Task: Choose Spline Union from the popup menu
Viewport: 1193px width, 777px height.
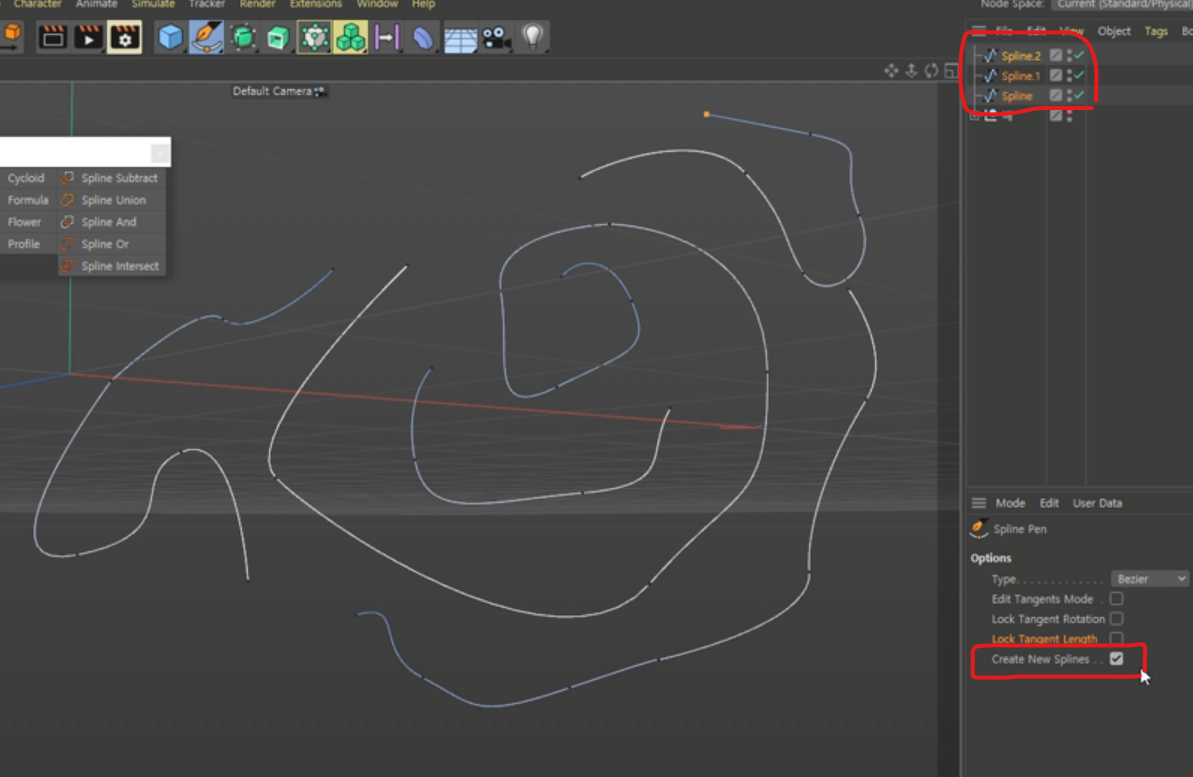Action: tap(113, 199)
